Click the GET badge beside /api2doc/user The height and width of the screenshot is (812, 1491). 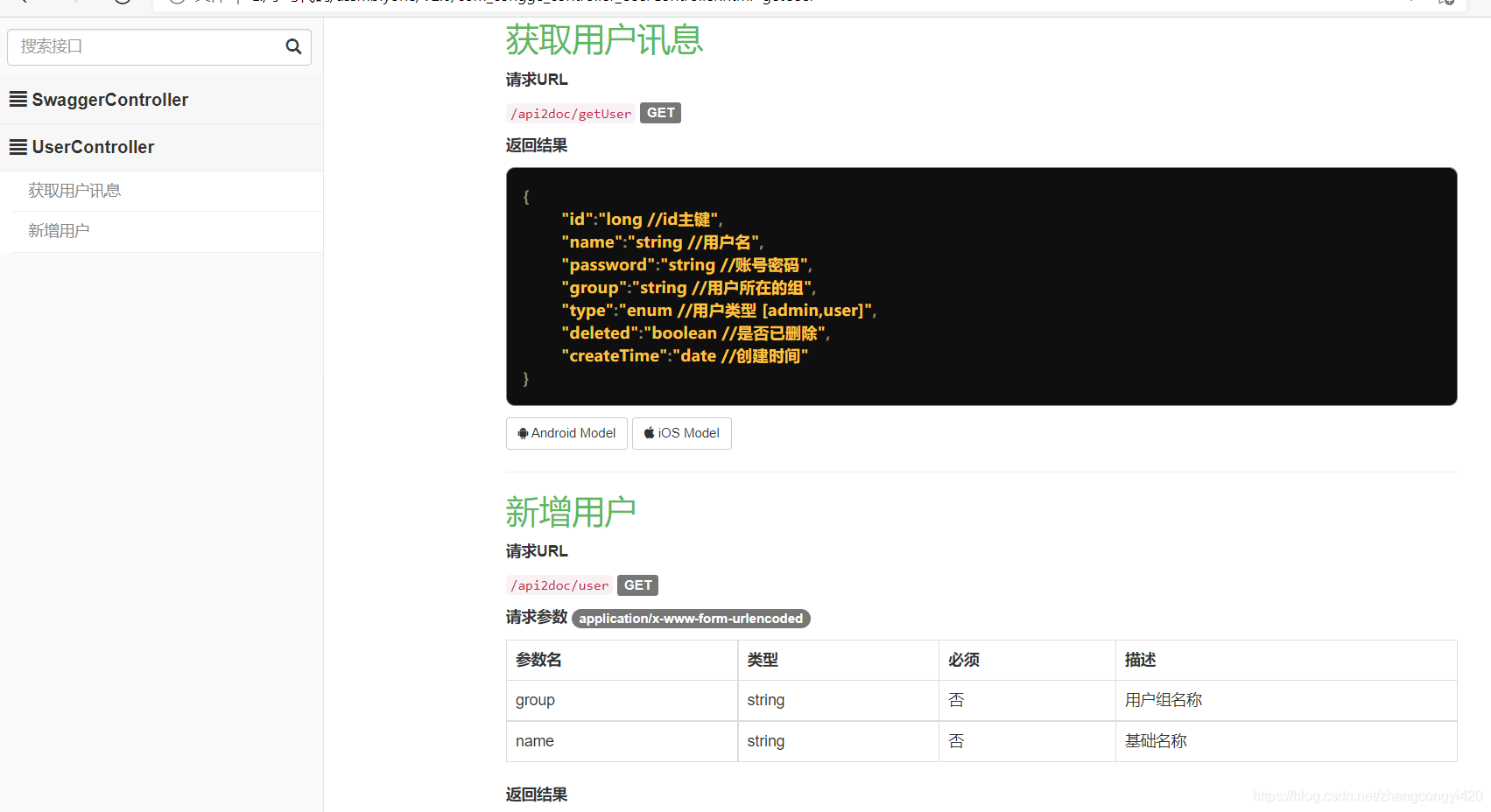[x=637, y=585]
